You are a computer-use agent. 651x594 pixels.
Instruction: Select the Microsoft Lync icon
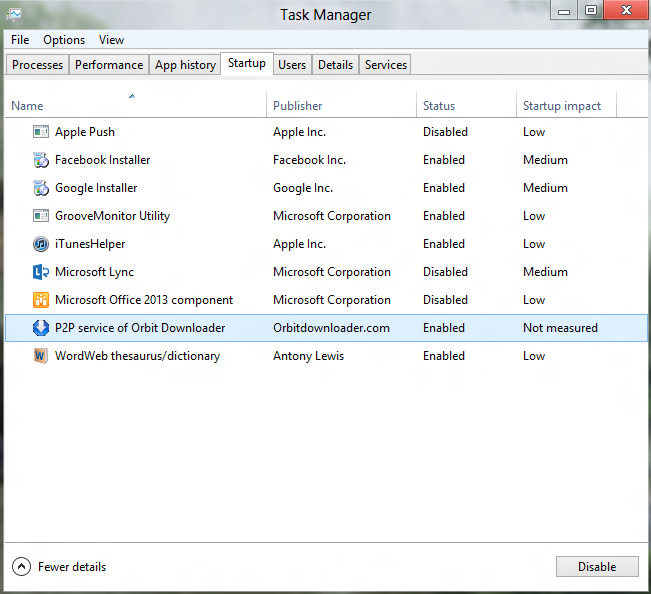[x=41, y=272]
